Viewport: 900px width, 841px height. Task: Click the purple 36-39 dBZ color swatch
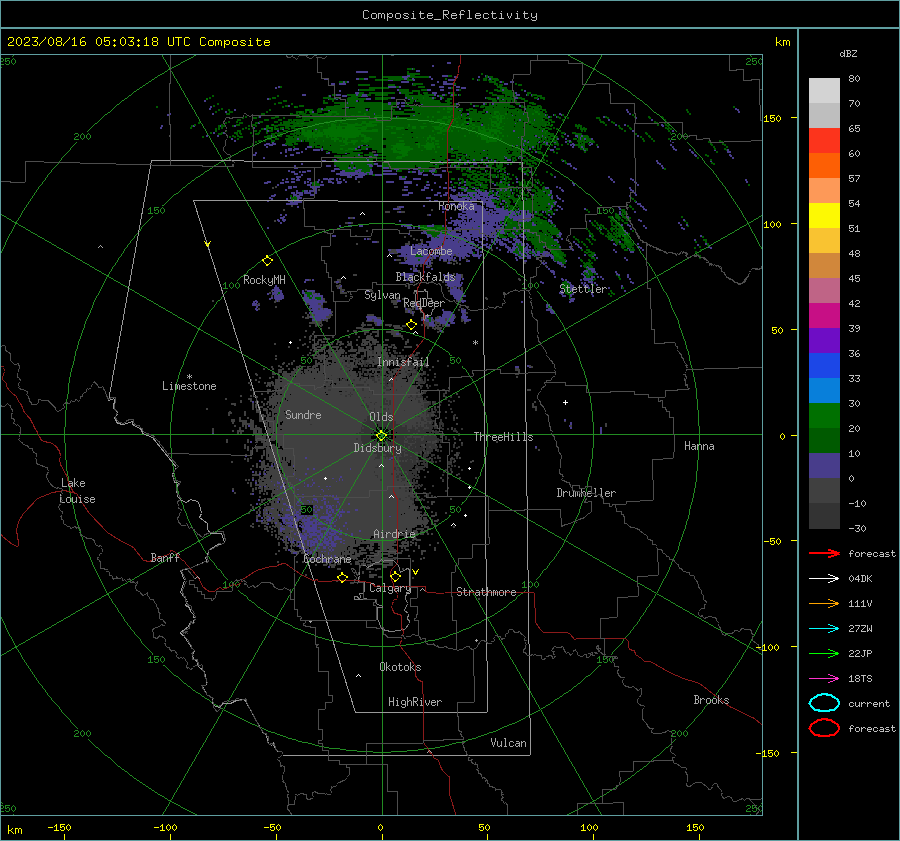[824, 341]
